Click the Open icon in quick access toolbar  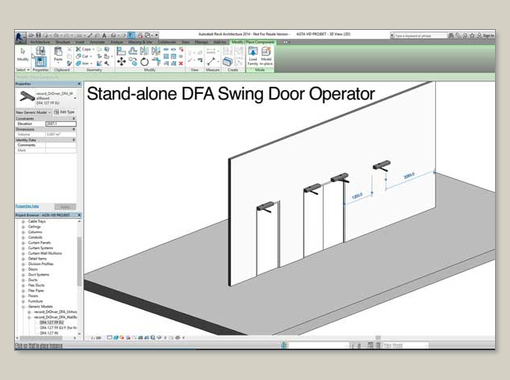pos(32,35)
